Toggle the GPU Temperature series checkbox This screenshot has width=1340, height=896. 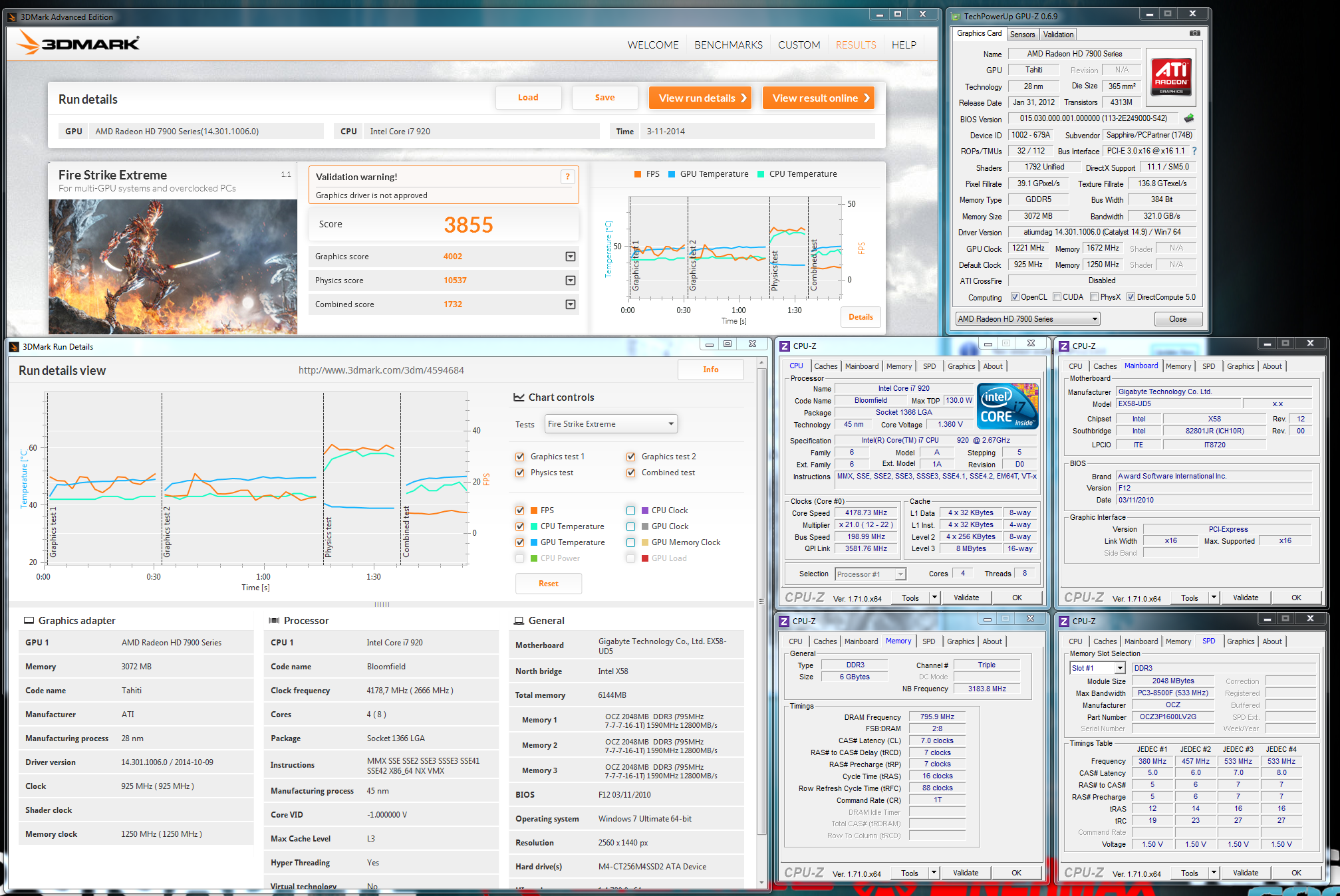(x=520, y=542)
